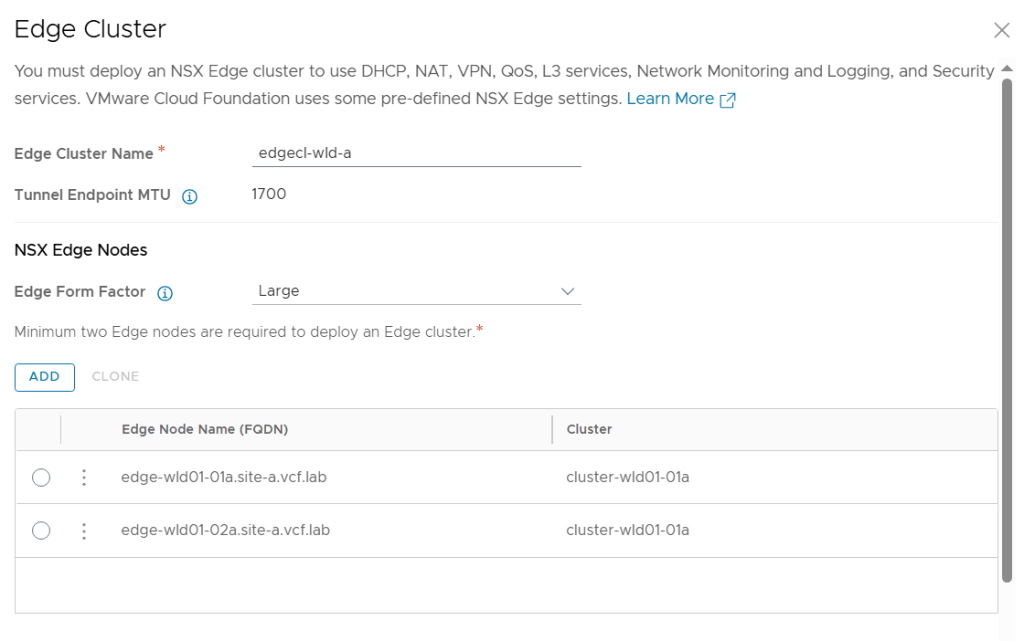Open actions menu for edge-wld01-01a node
The image size is (1024, 641).
coord(84,478)
